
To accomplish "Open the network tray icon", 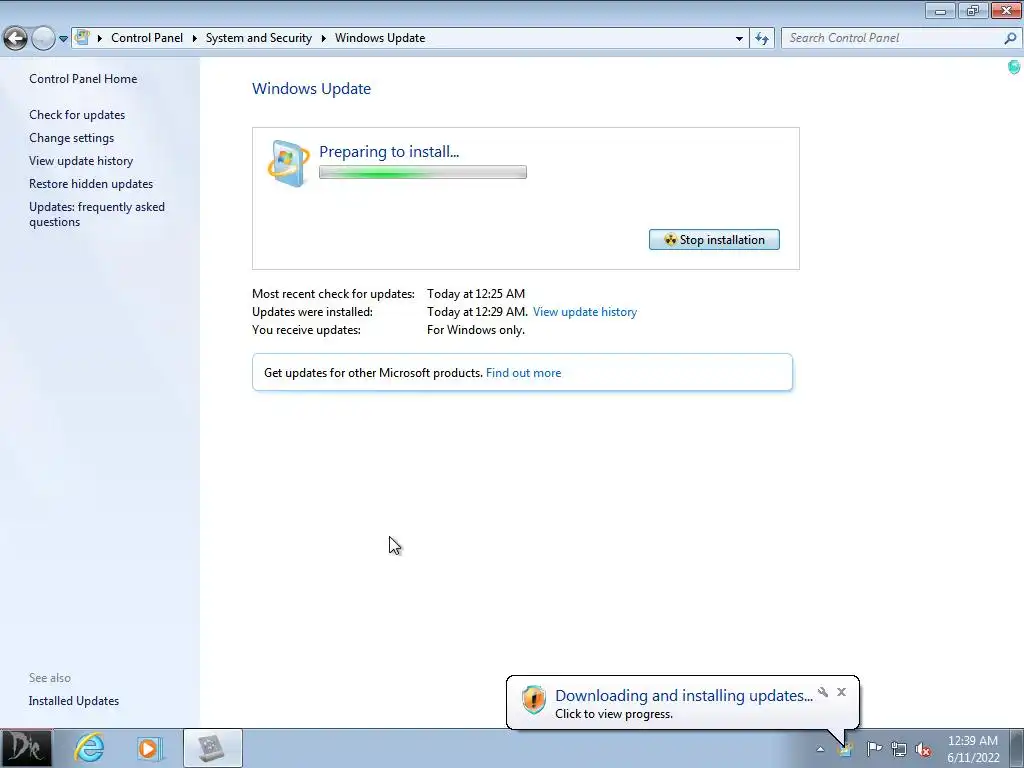I will click(899, 749).
